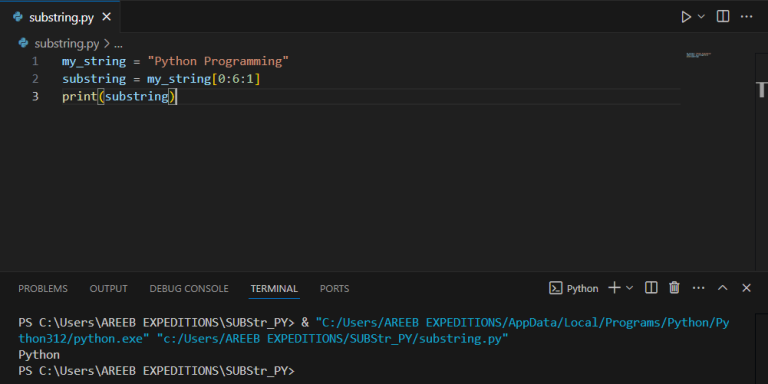Split the terminal pane

click(x=651, y=288)
